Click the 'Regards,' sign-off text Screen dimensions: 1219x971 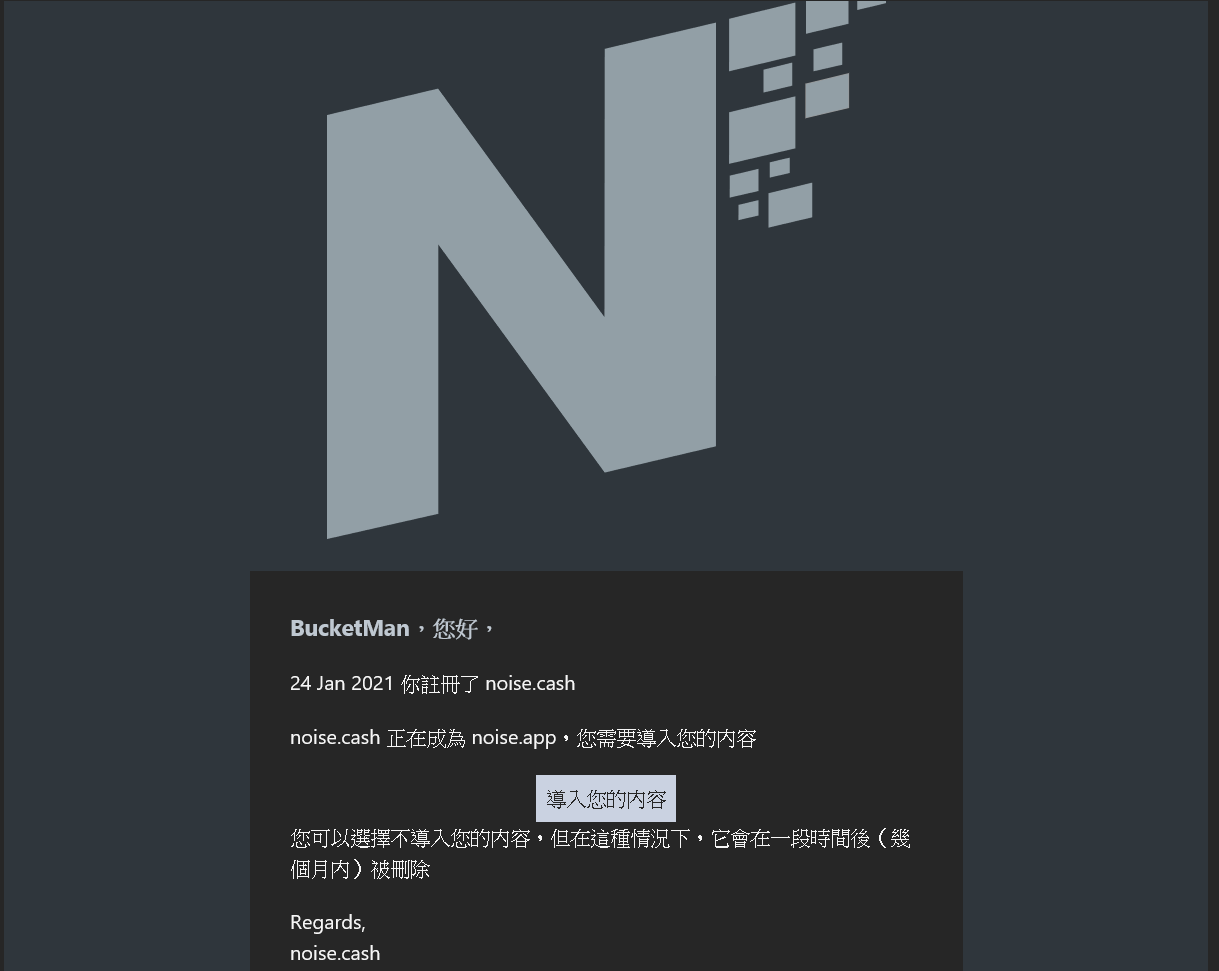328,922
